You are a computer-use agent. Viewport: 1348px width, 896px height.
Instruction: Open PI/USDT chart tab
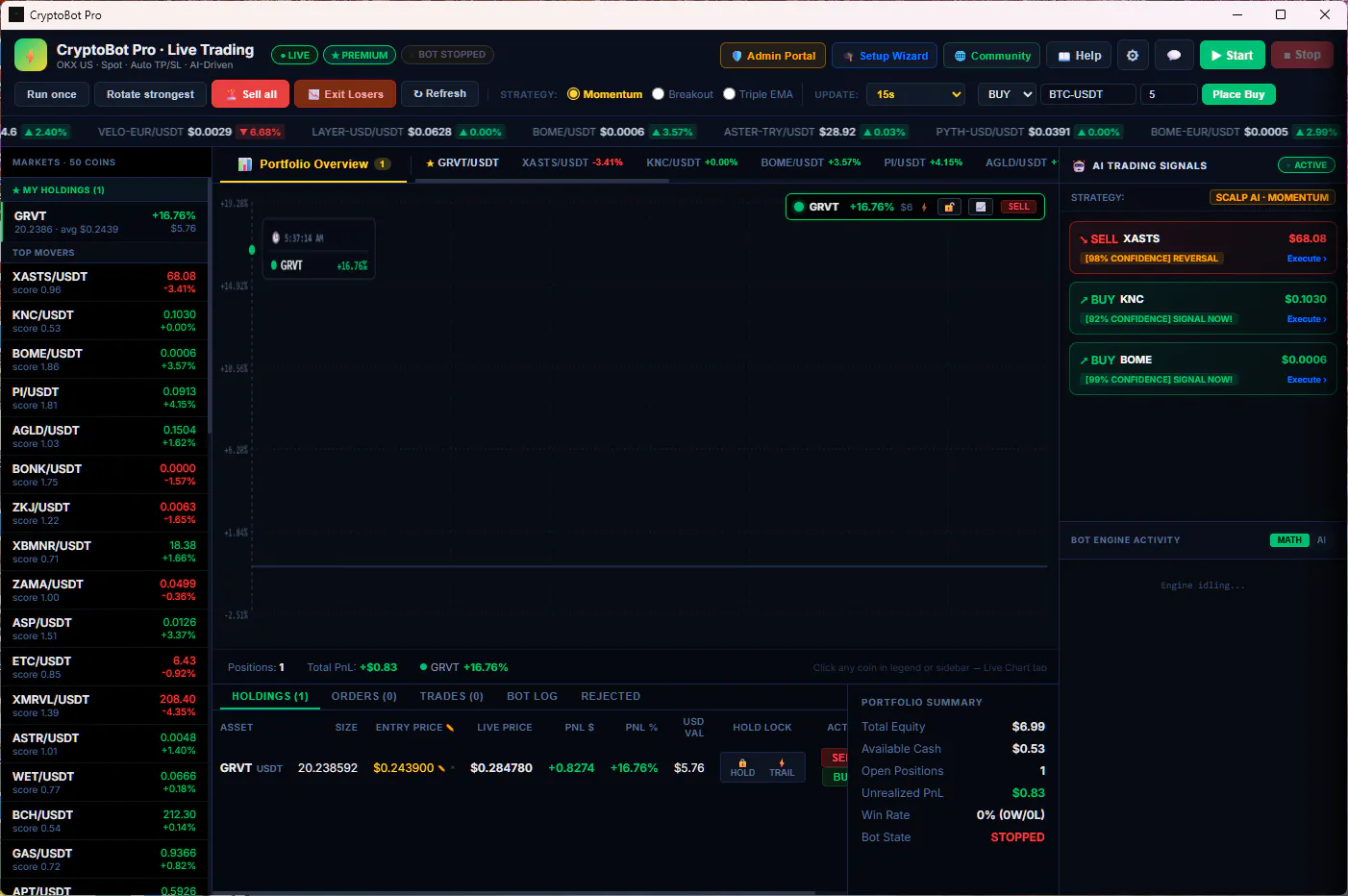click(923, 163)
